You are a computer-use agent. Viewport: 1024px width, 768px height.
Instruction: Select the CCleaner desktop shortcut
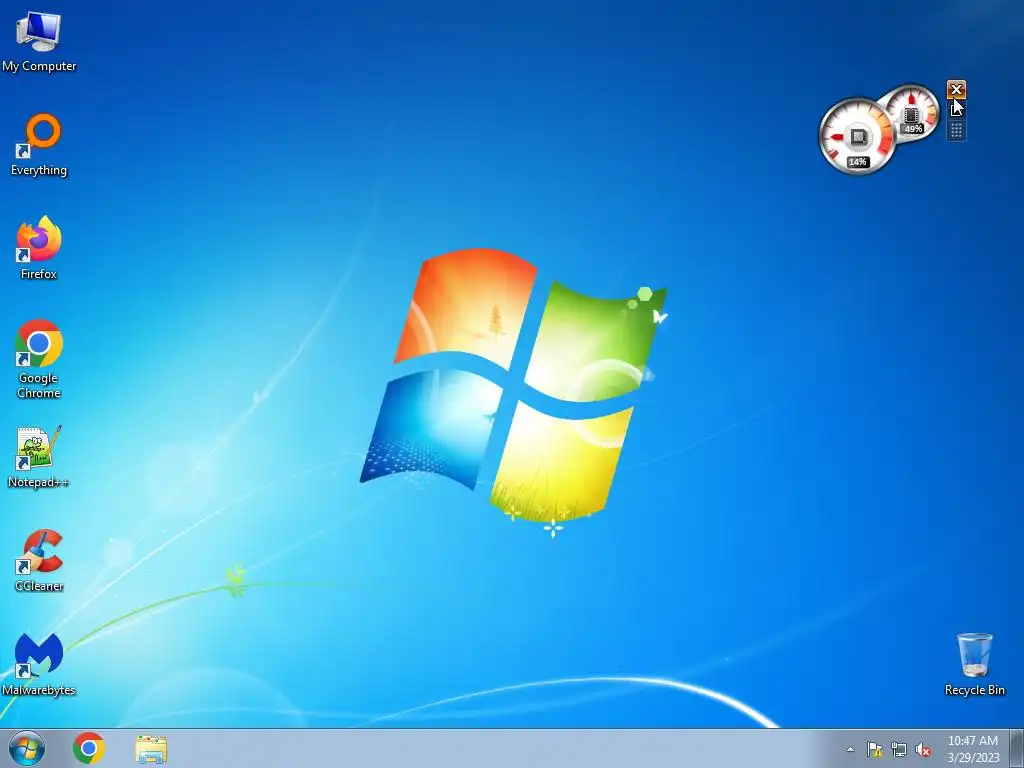click(x=39, y=560)
